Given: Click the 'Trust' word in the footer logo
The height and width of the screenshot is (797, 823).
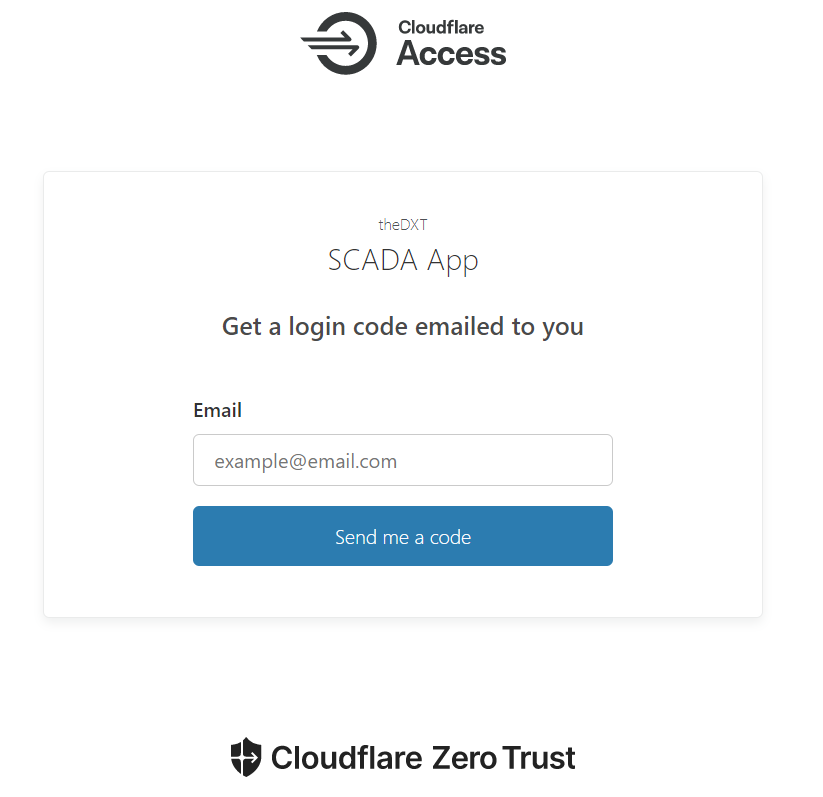Looking at the screenshot, I should 539,758.
